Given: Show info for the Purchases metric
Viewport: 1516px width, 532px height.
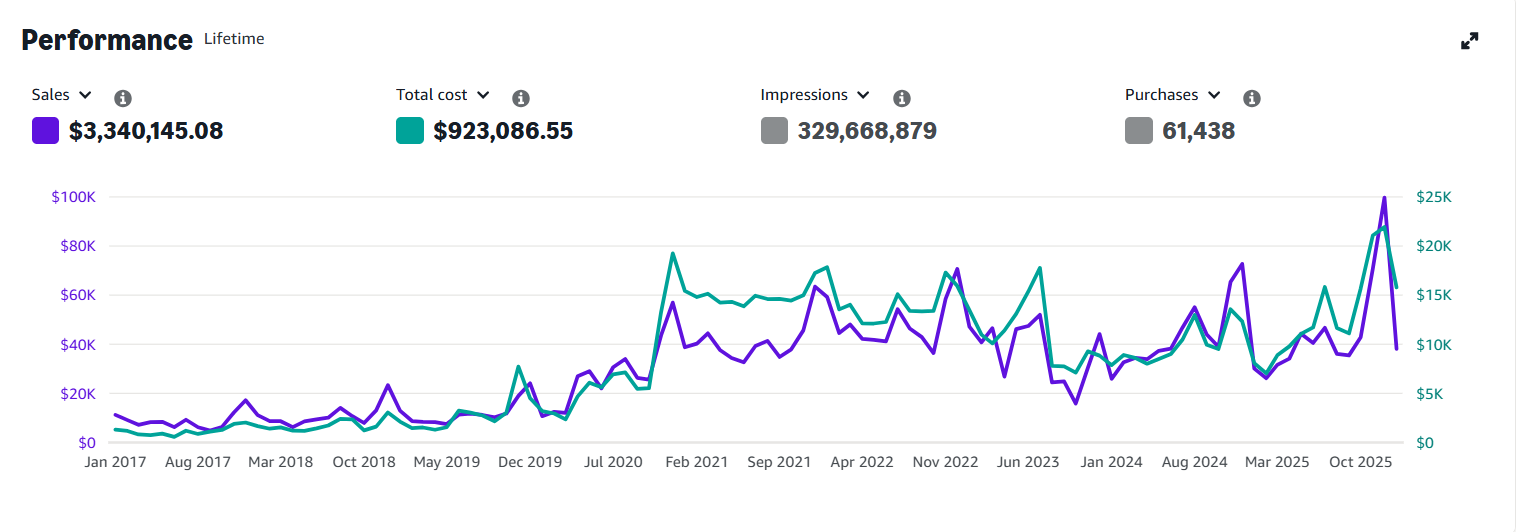Looking at the screenshot, I should (1251, 98).
